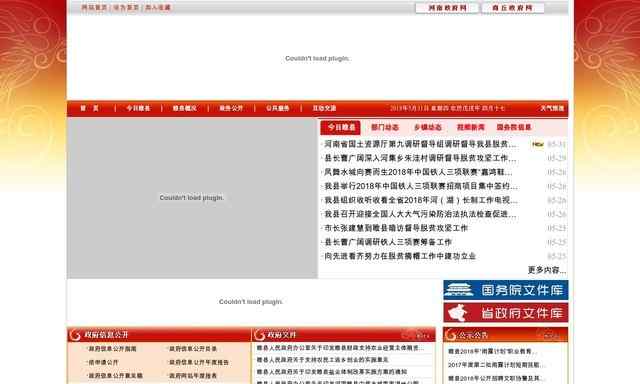
Task: Switch to the 视频新闻 tab
Action: point(471,127)
